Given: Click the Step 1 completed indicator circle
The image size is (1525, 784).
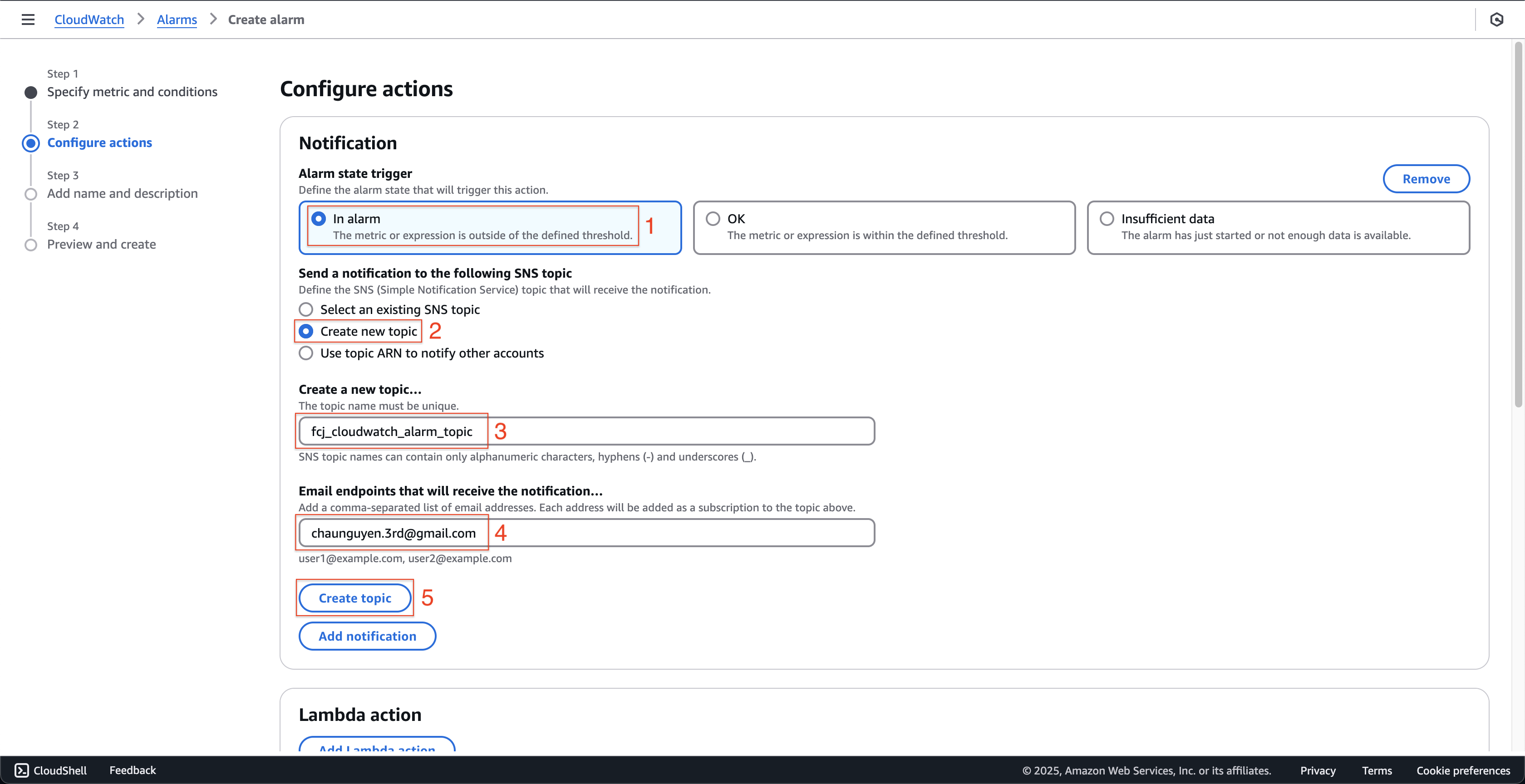Looking at the screenshot, I should (31, 91).
